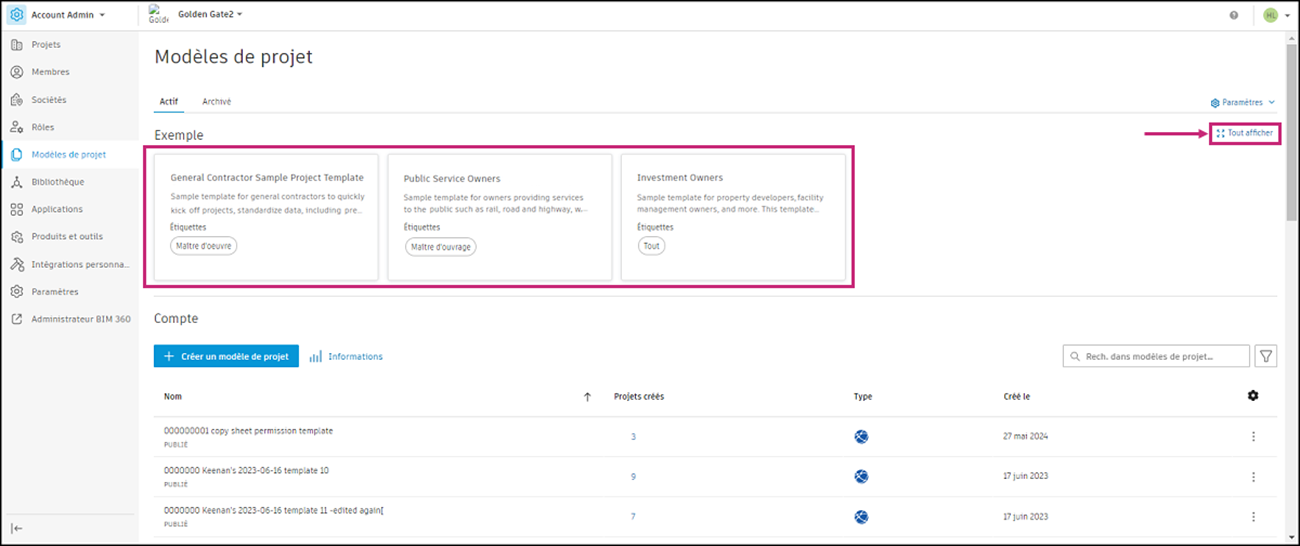
Task: Open the Account Admin dropdown
Action: coord(66,15)
